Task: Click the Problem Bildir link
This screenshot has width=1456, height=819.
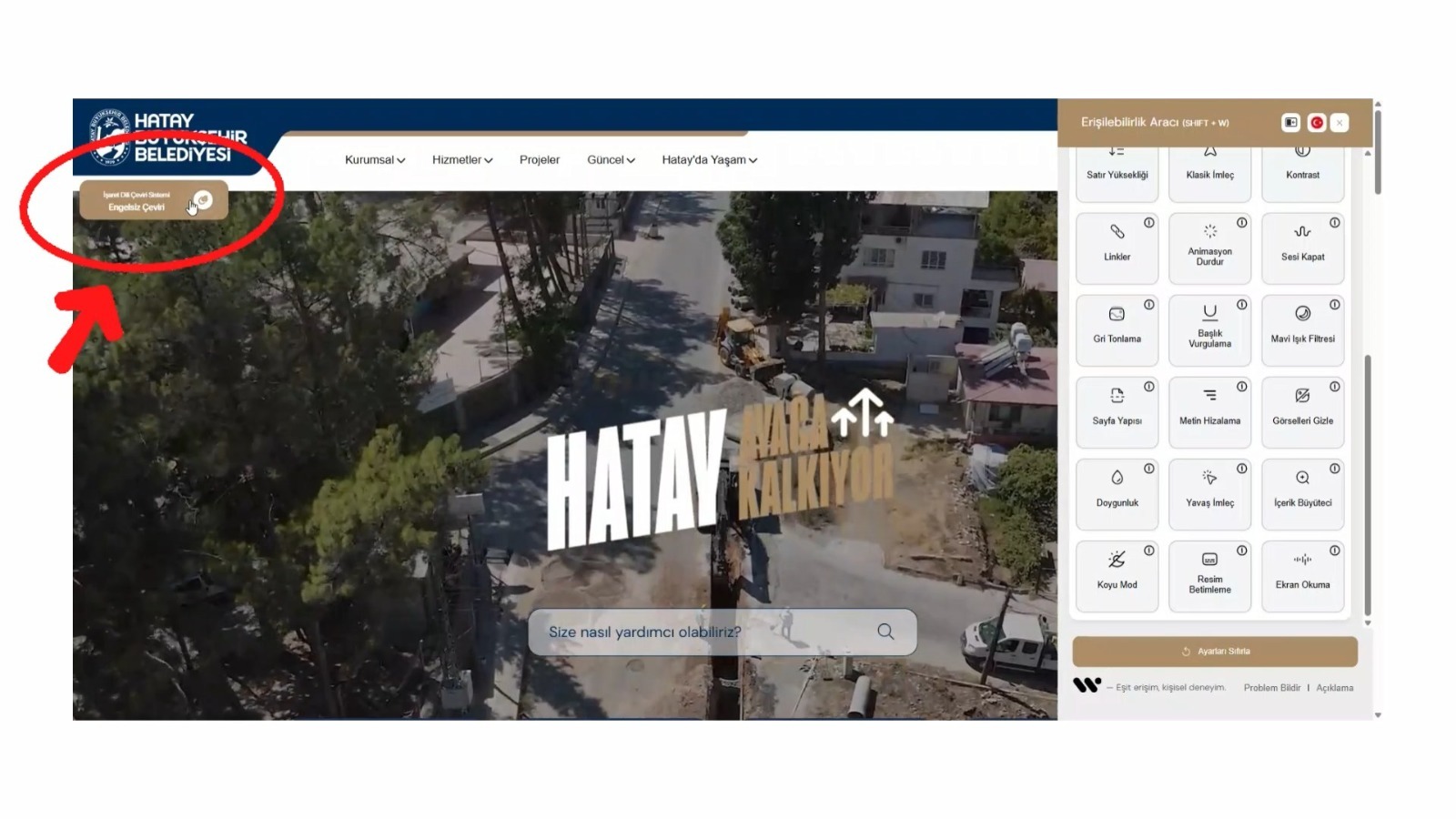Action: tap(1271, 688)
